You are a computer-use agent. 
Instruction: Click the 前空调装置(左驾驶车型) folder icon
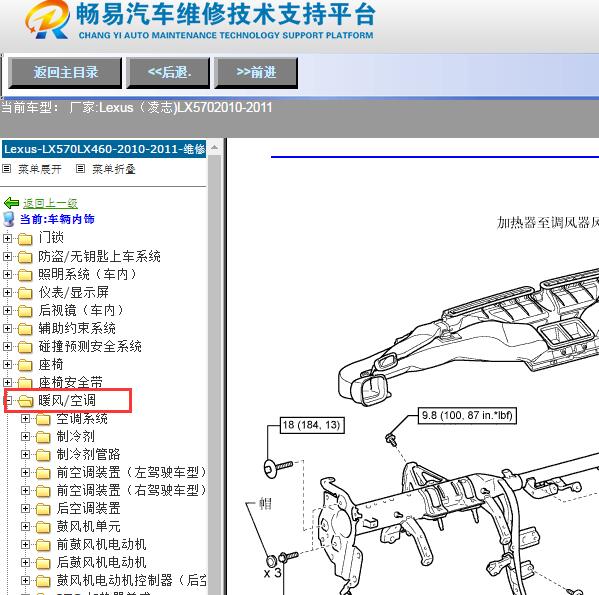click(x=43, y=473)
